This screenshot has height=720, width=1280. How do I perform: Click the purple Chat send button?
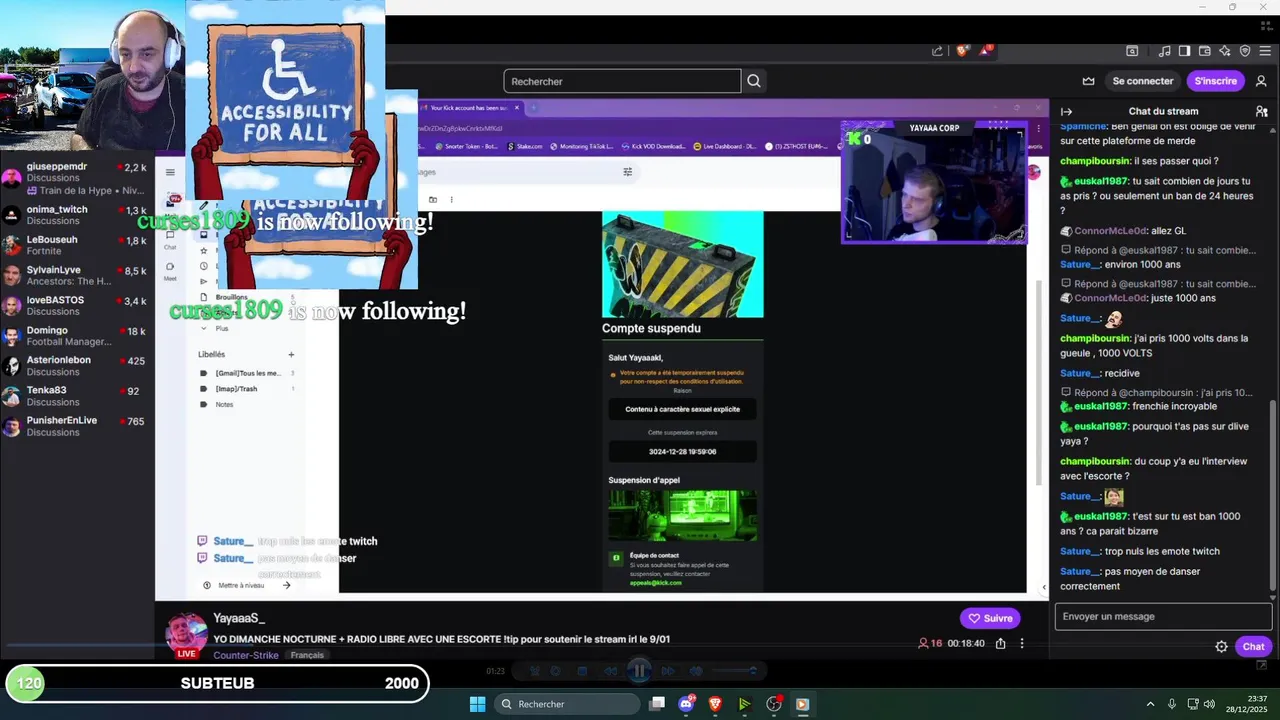coord(1253,646)
